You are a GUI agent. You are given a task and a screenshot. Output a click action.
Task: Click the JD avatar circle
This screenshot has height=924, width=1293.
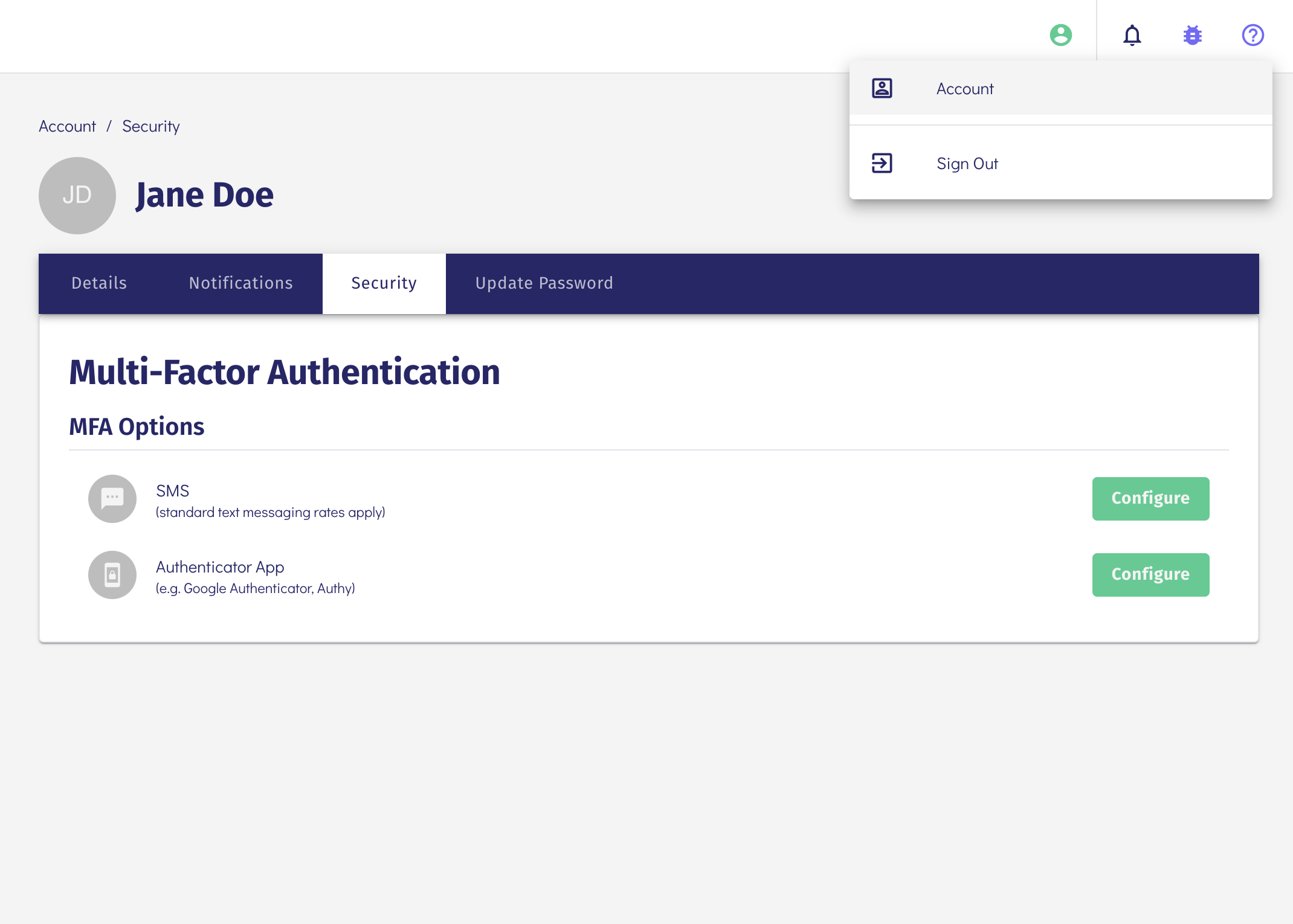77,196
